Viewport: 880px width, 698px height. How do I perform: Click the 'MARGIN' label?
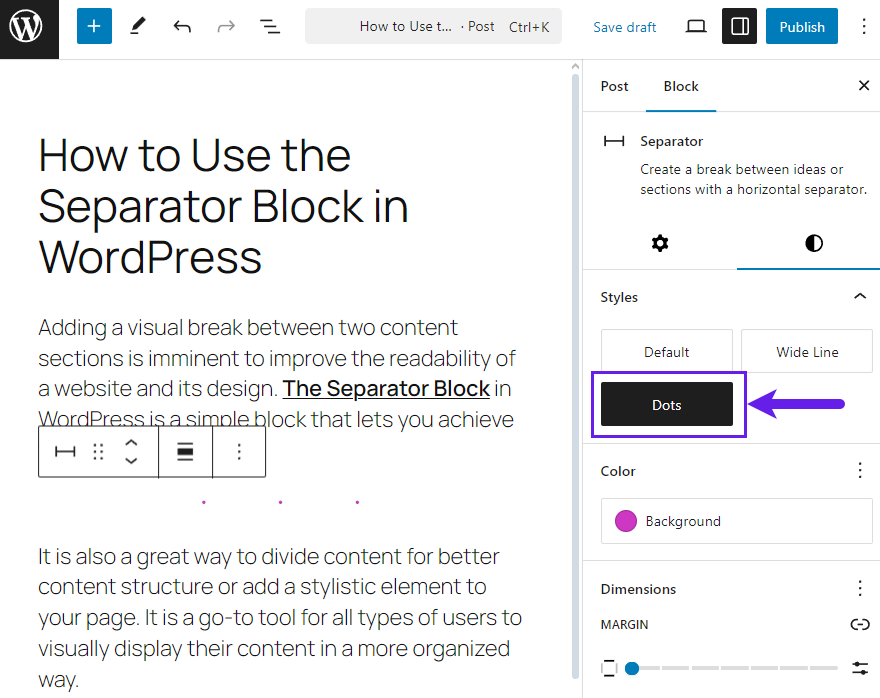624,624
